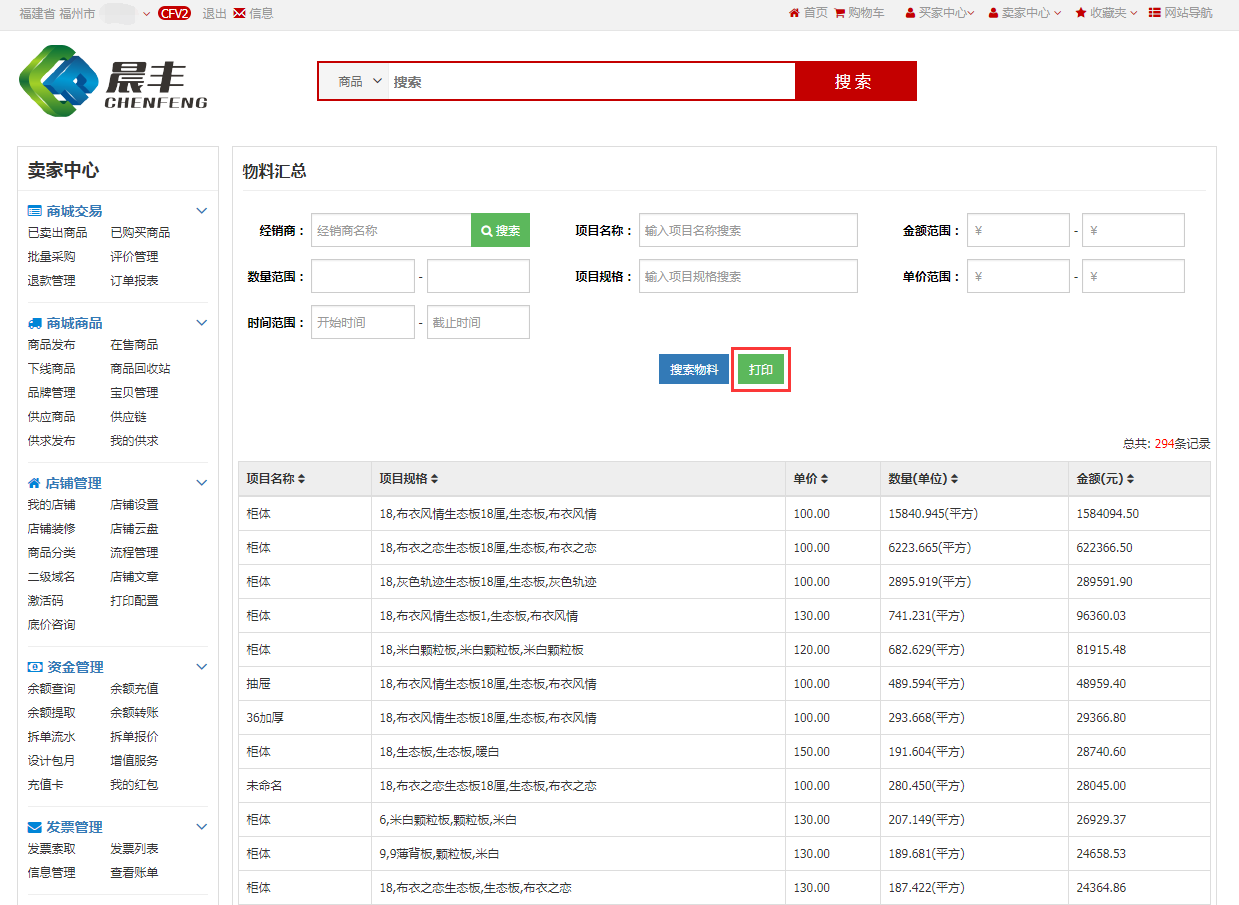The width and height of the screenshot is (1239, 905).
Task: Open 网站导航 grid icon
Action: tap(1155, 13)
